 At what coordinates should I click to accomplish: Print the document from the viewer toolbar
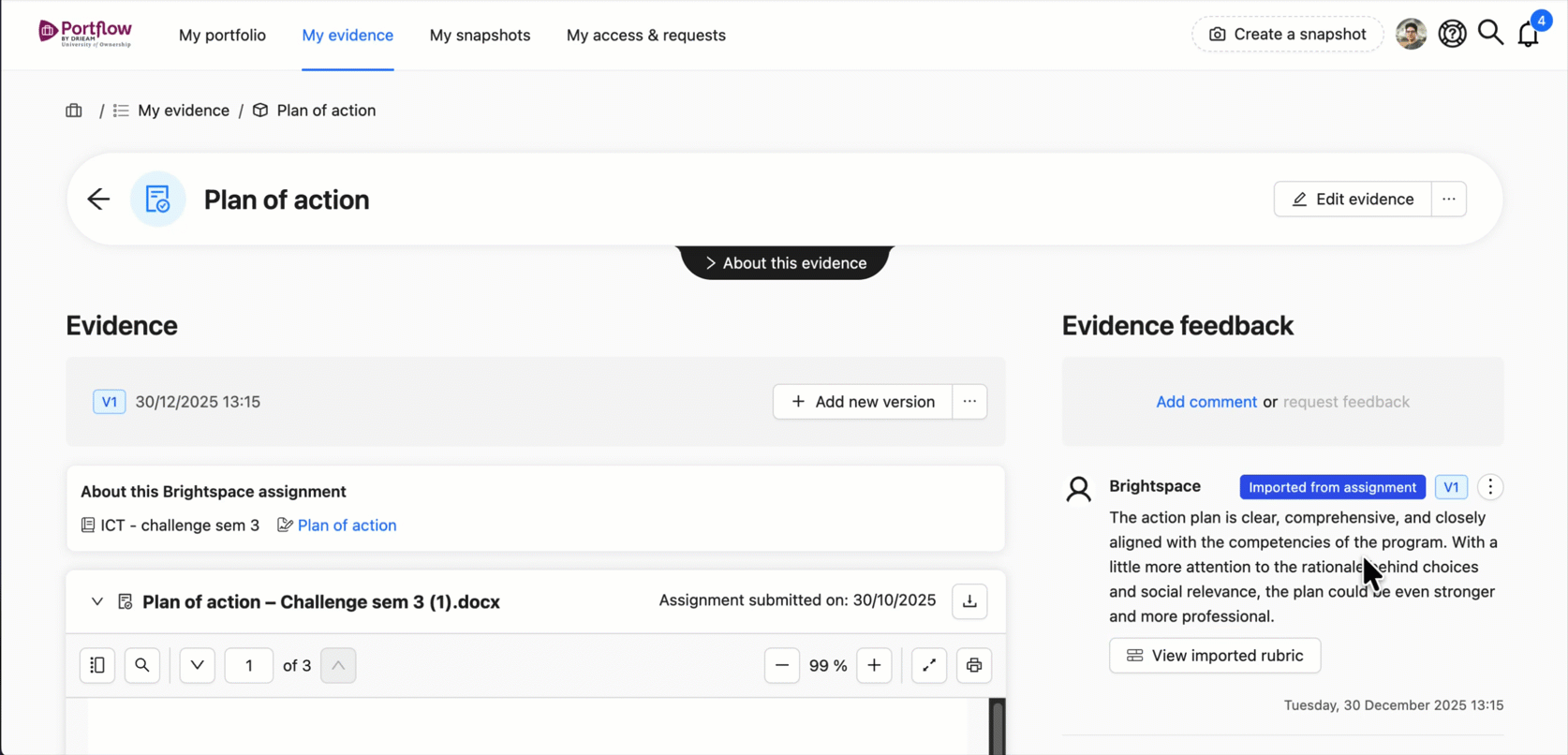(974, 665)
